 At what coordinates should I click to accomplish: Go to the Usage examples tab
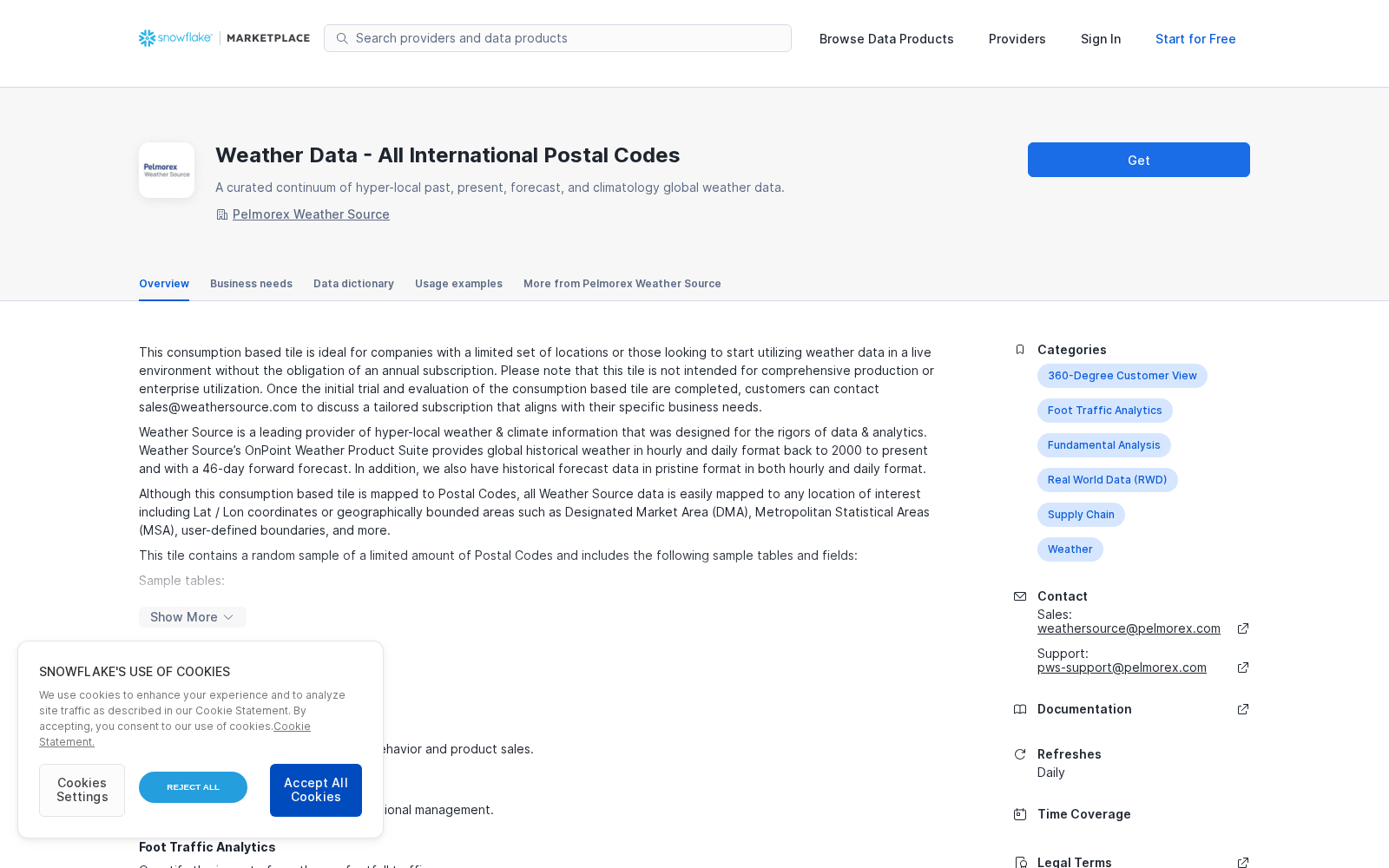click(458, 284)
